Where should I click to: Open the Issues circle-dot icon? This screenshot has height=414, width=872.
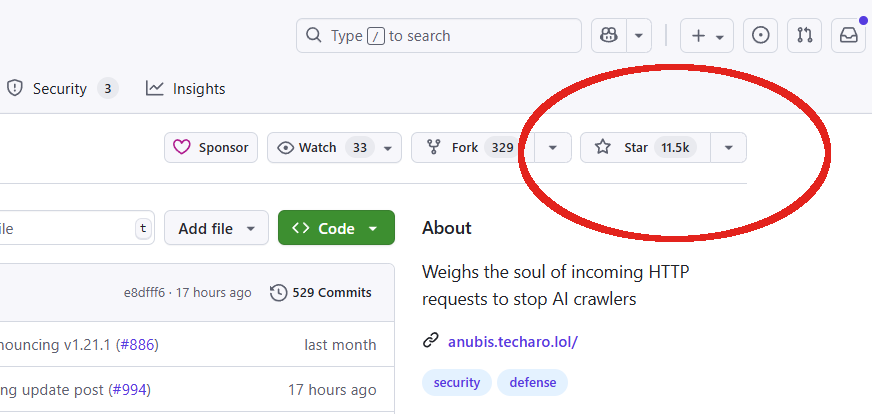[x=760, y=36]
